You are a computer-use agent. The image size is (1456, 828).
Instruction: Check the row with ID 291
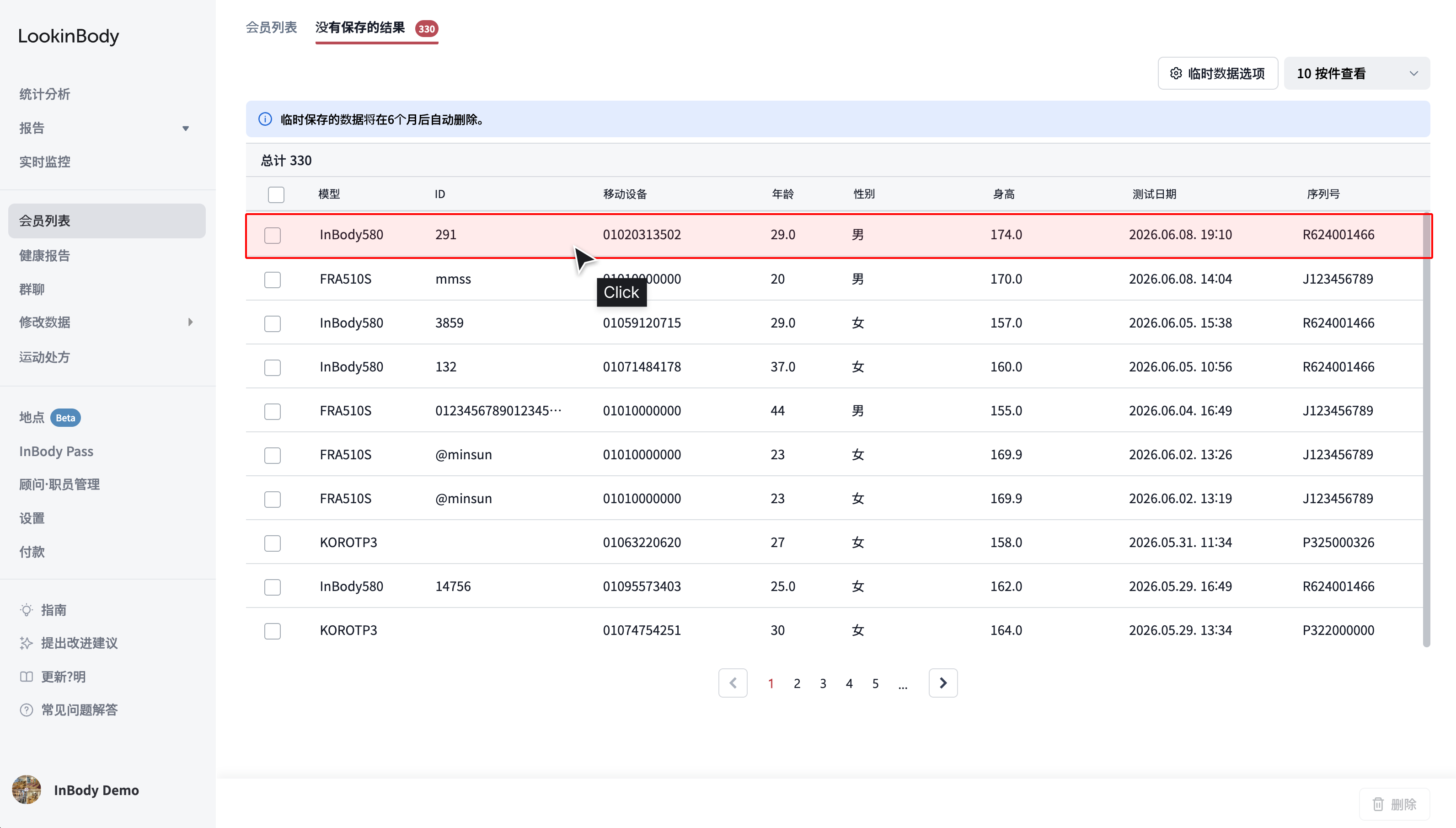[x=272, y=236]
